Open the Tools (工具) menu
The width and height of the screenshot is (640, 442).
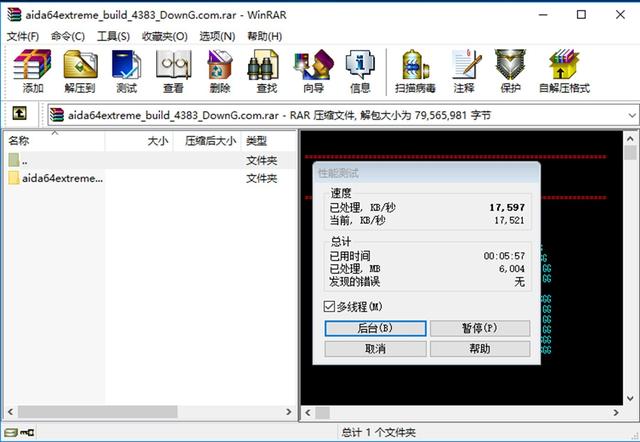(x=113, y=36)
